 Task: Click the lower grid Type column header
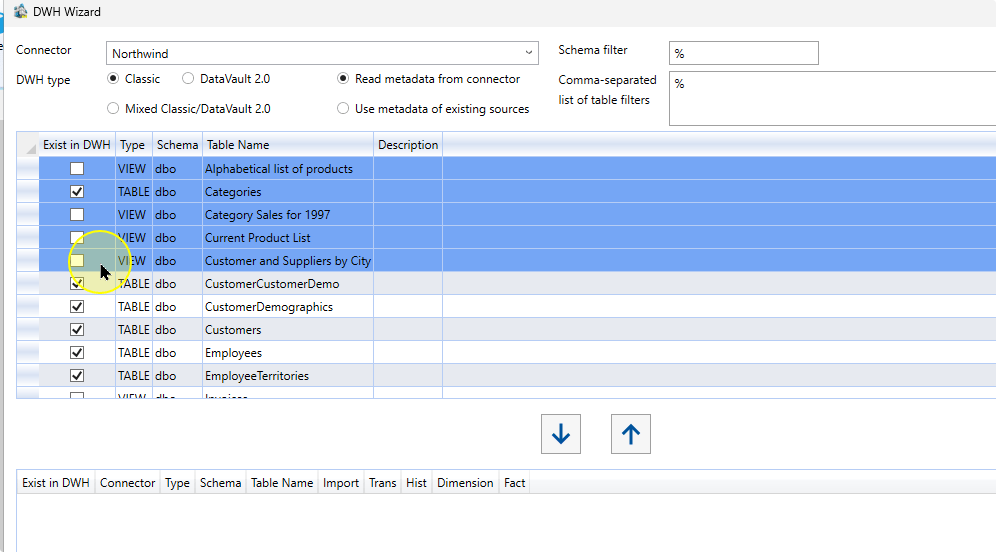point(177,483)
